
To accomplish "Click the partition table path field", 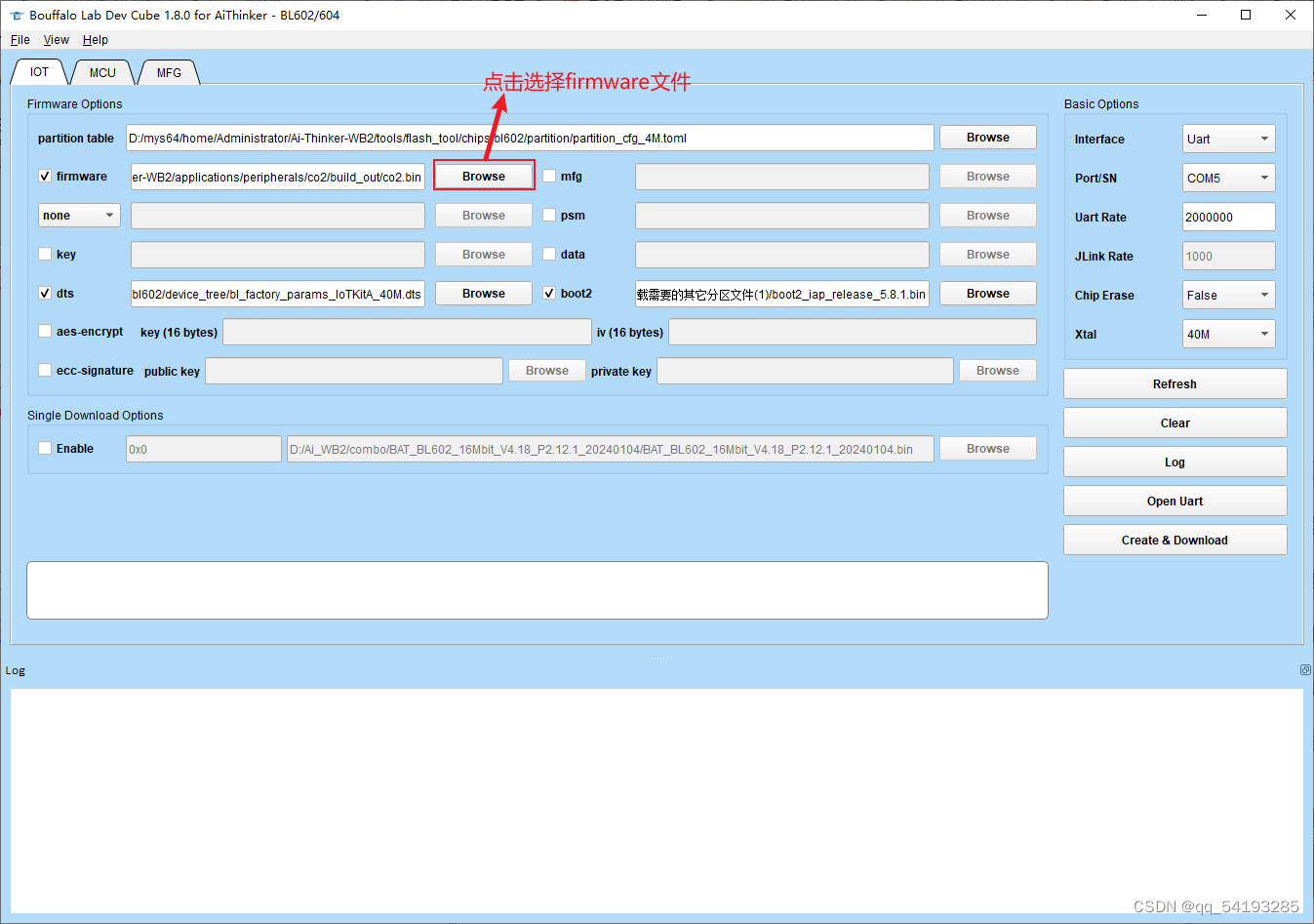I will [x=530, y=138].
